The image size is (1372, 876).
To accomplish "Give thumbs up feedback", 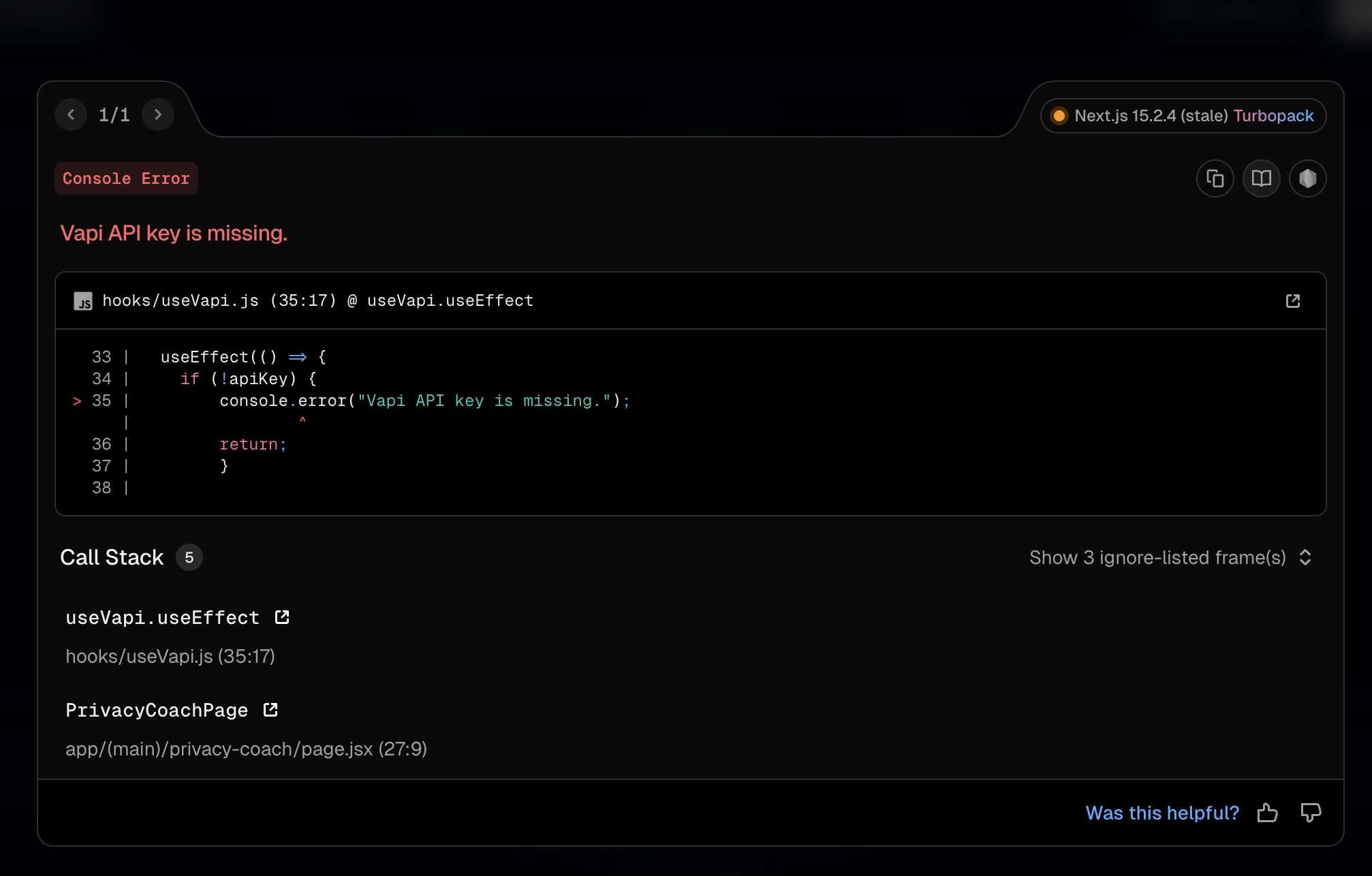I will (x=1267, y=813).
